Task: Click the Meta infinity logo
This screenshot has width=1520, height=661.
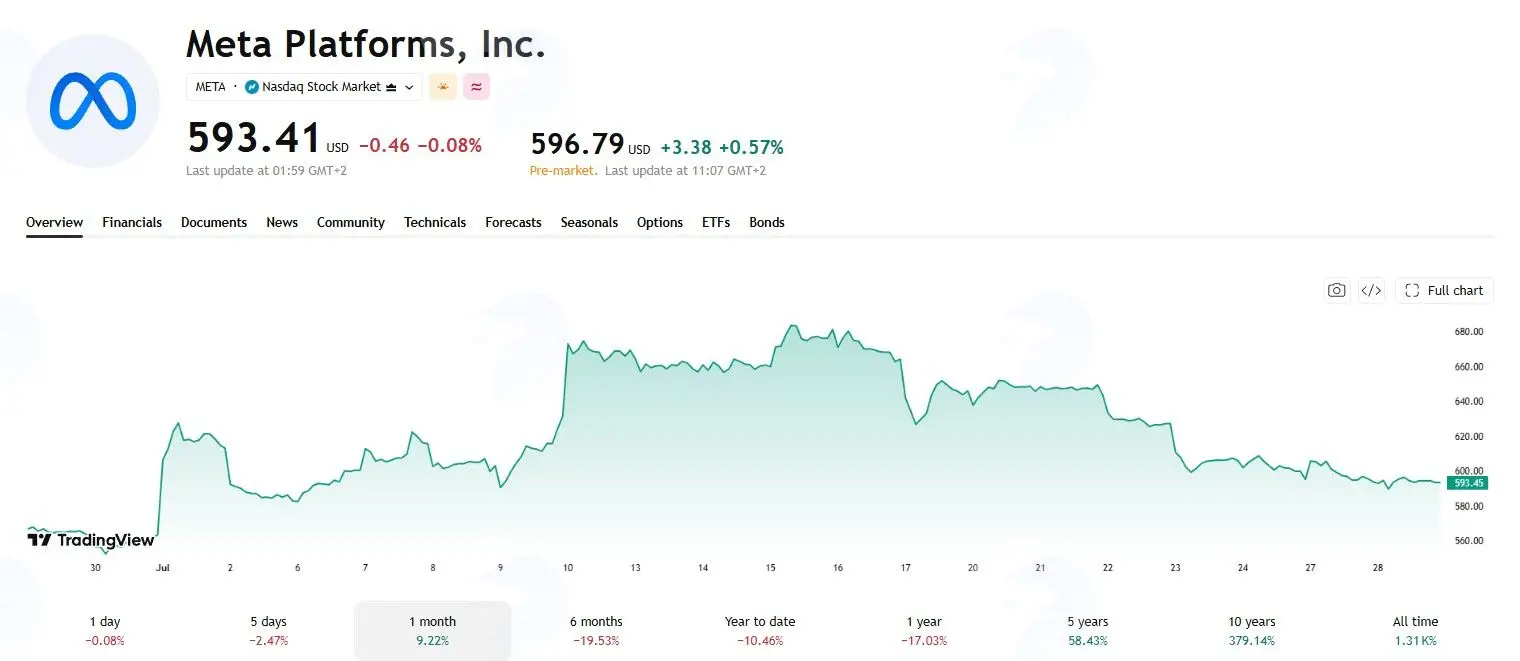Action: (x=92, y=100)
